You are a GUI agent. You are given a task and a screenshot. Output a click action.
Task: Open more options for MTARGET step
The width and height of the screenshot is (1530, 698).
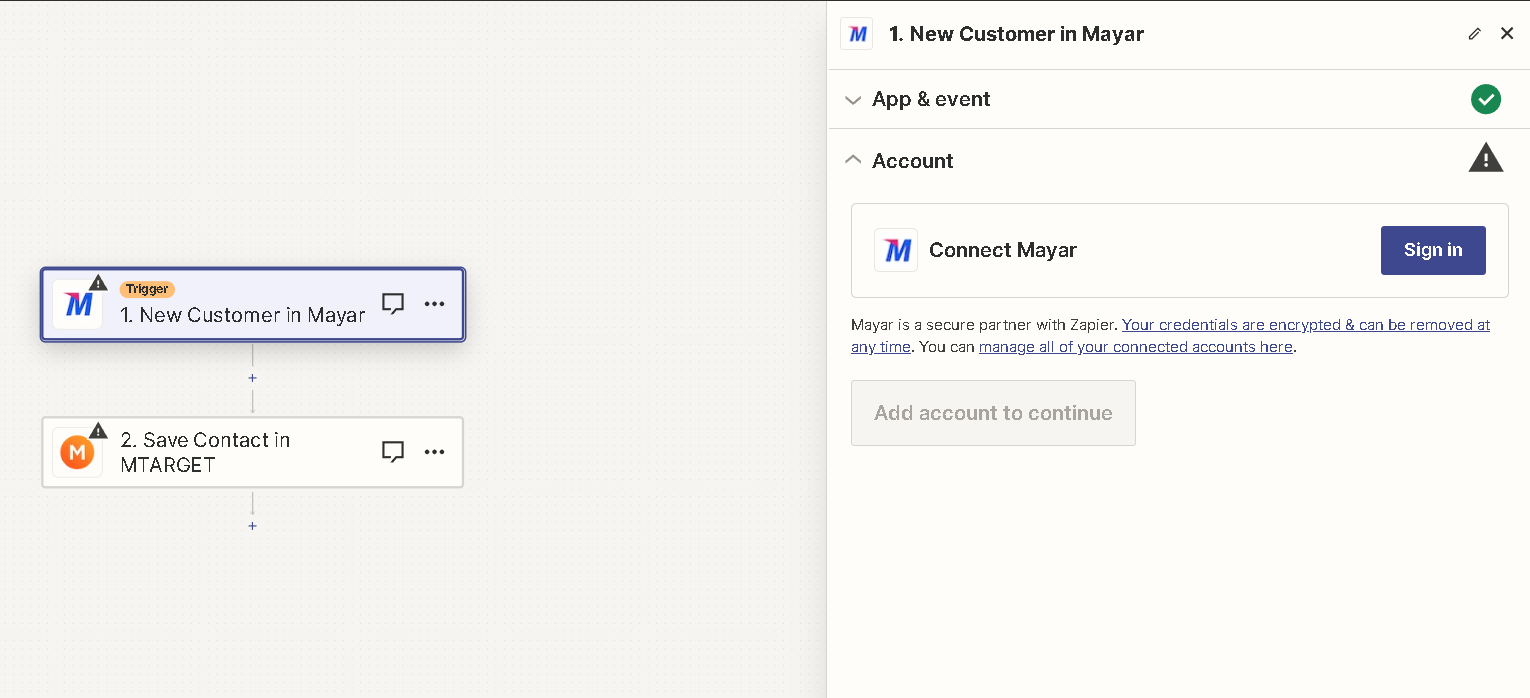(x=434, y=452)
